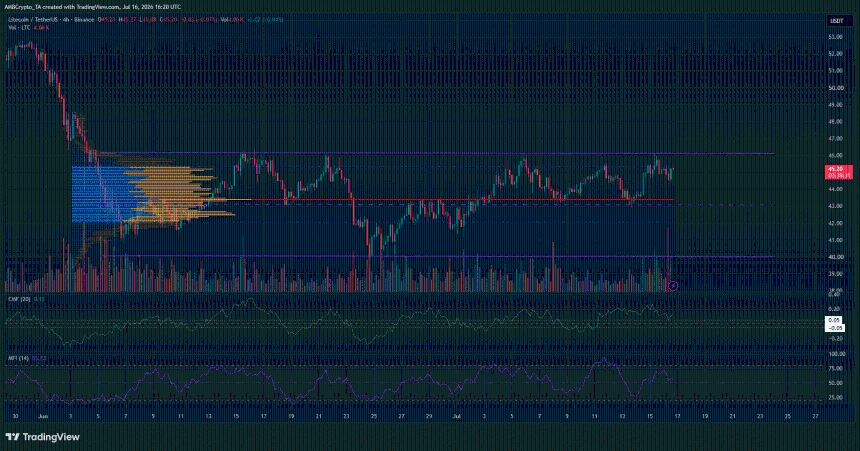Click the TradingView logo
This screenshot has width=860, height=451.
click(x=43, y=437)
